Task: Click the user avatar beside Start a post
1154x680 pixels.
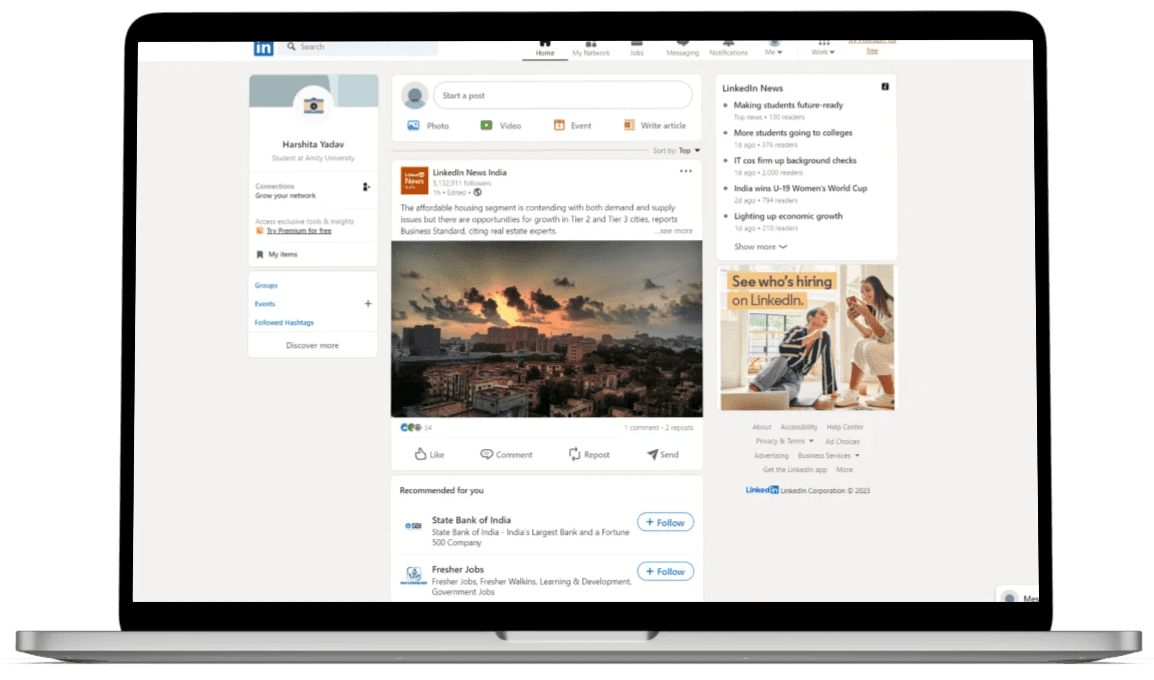Action: point(415,96)
